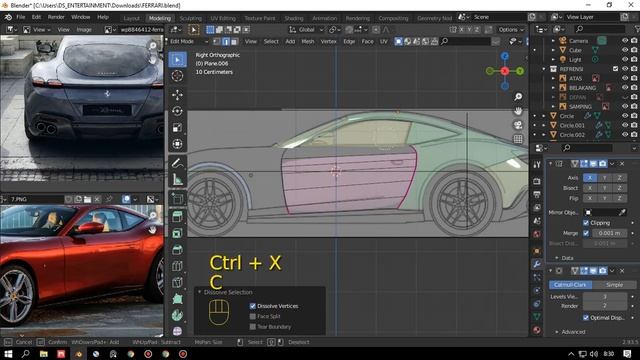Switch to the UV Editing workspace tab
The width and height of the screenshot is (640, 360).
coord(223,18)
